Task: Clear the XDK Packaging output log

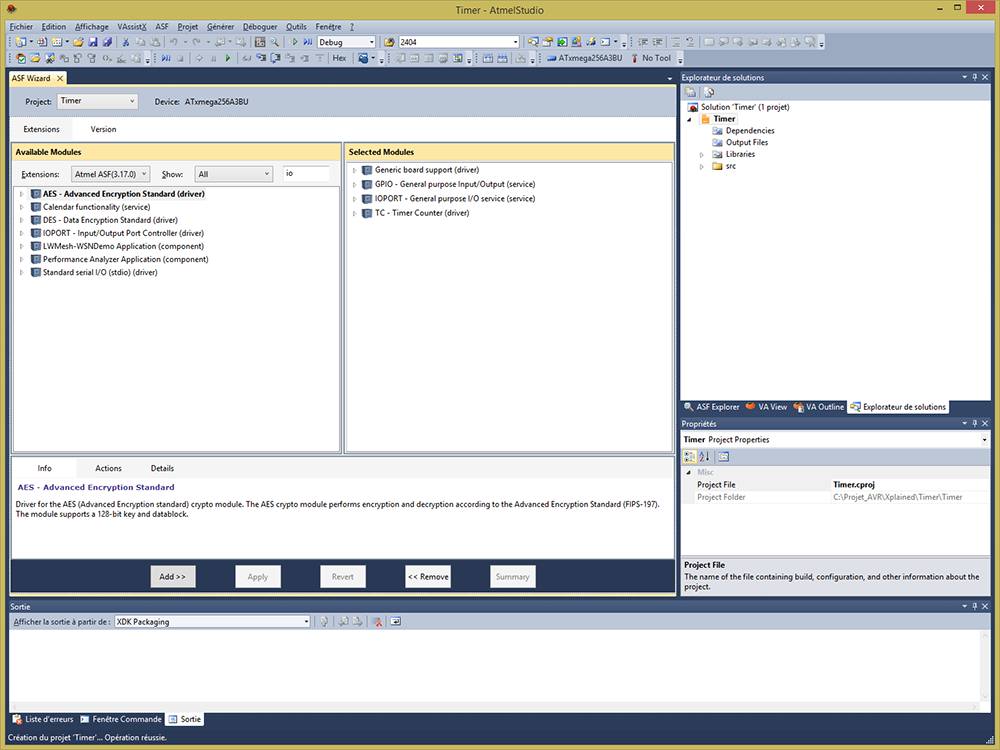Action: [378, 622]
